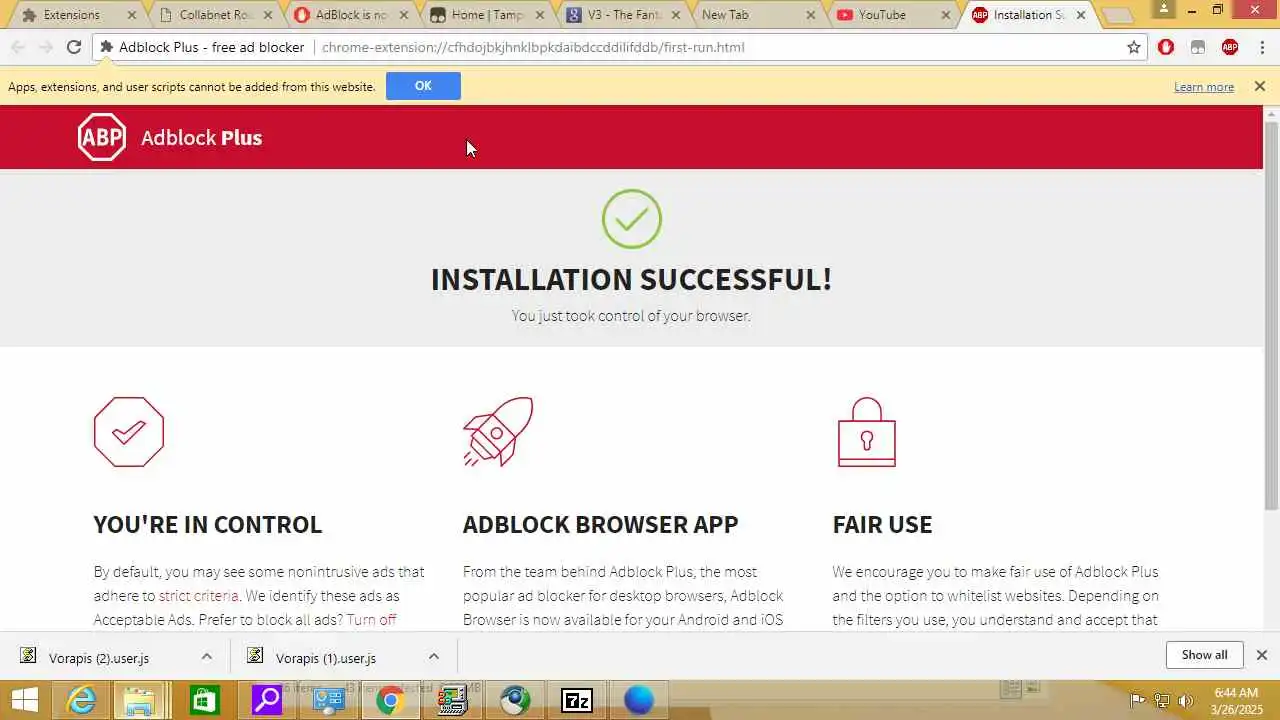Open the Vorapis (1).user.js download

pos(326,657)
